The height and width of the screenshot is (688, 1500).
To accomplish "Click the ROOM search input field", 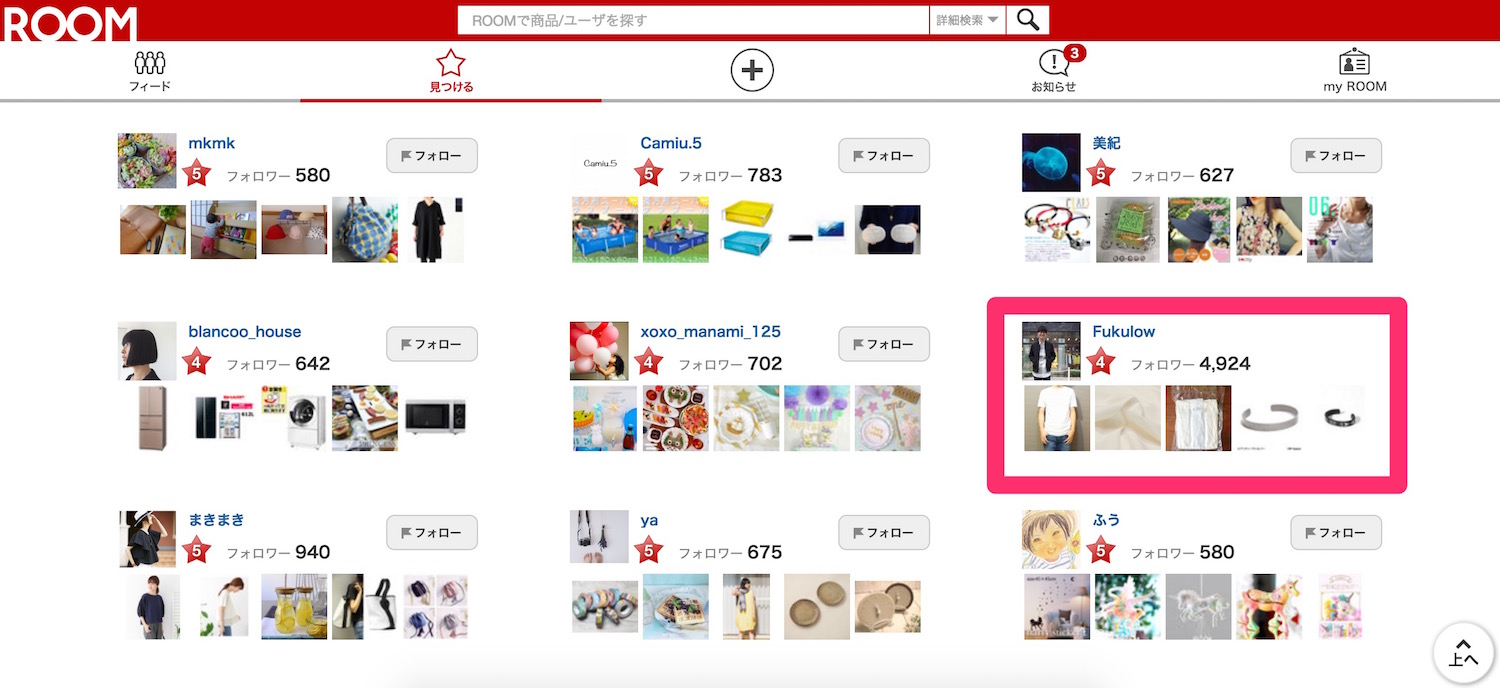I will (693, 20).
